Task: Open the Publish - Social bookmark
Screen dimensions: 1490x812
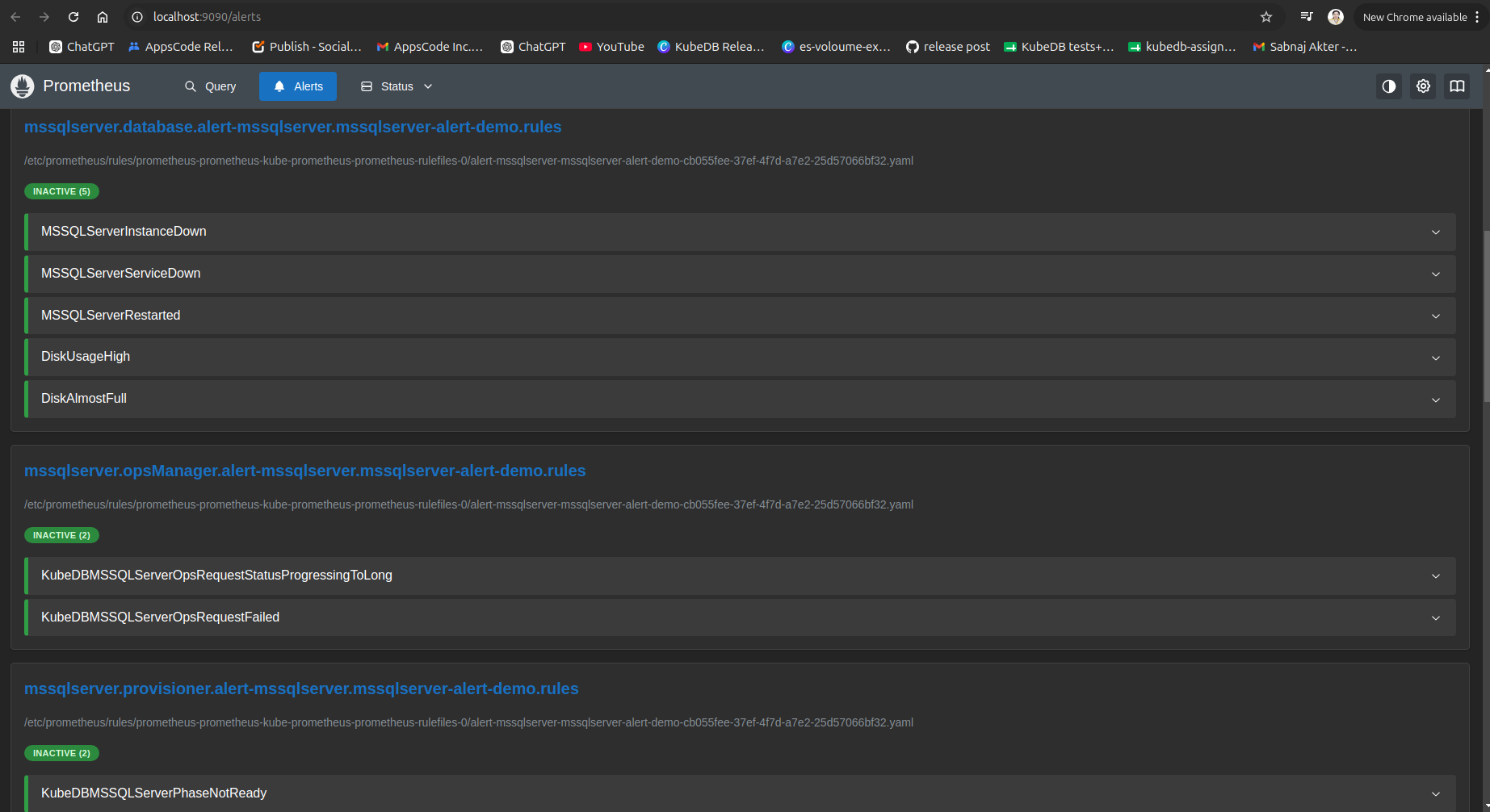Action: tap(307, 47)
